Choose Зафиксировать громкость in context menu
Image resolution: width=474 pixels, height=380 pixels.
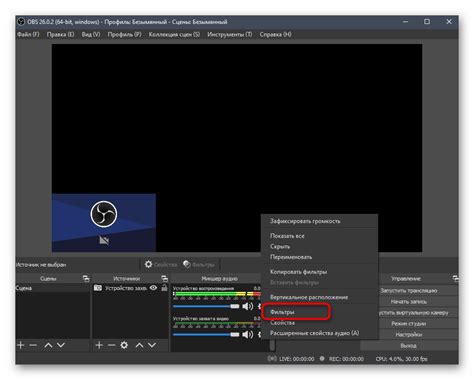click(319, 221)
